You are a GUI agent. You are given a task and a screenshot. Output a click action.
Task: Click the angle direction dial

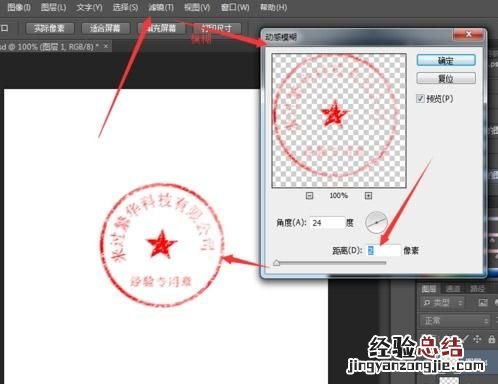coord(376,222)
